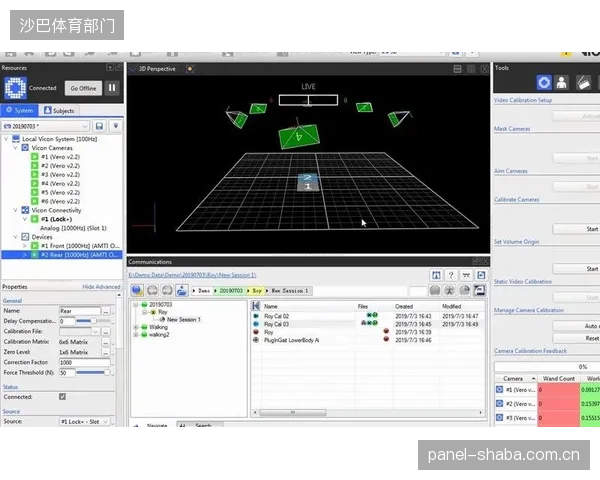600x480 pixels.
Task: Select the Roy Cal 03 trial row
Action: click(367, 324)
